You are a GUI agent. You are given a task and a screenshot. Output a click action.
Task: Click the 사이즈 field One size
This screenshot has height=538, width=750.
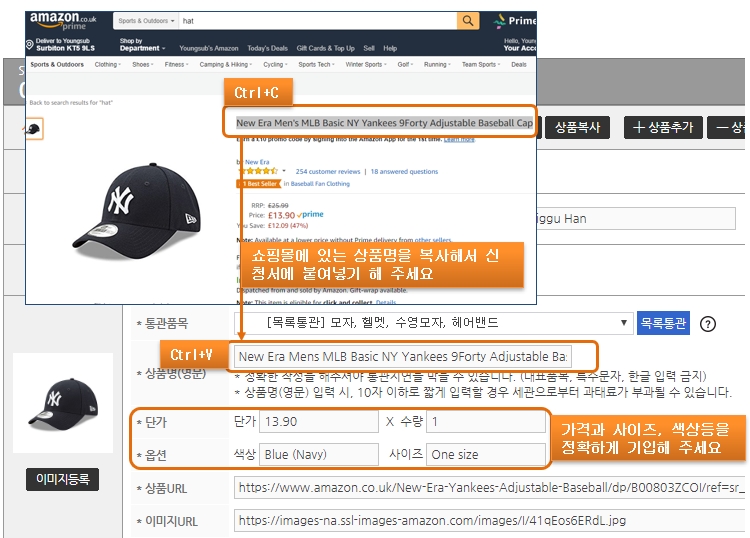pyautogui.click(x=486, y=454)
